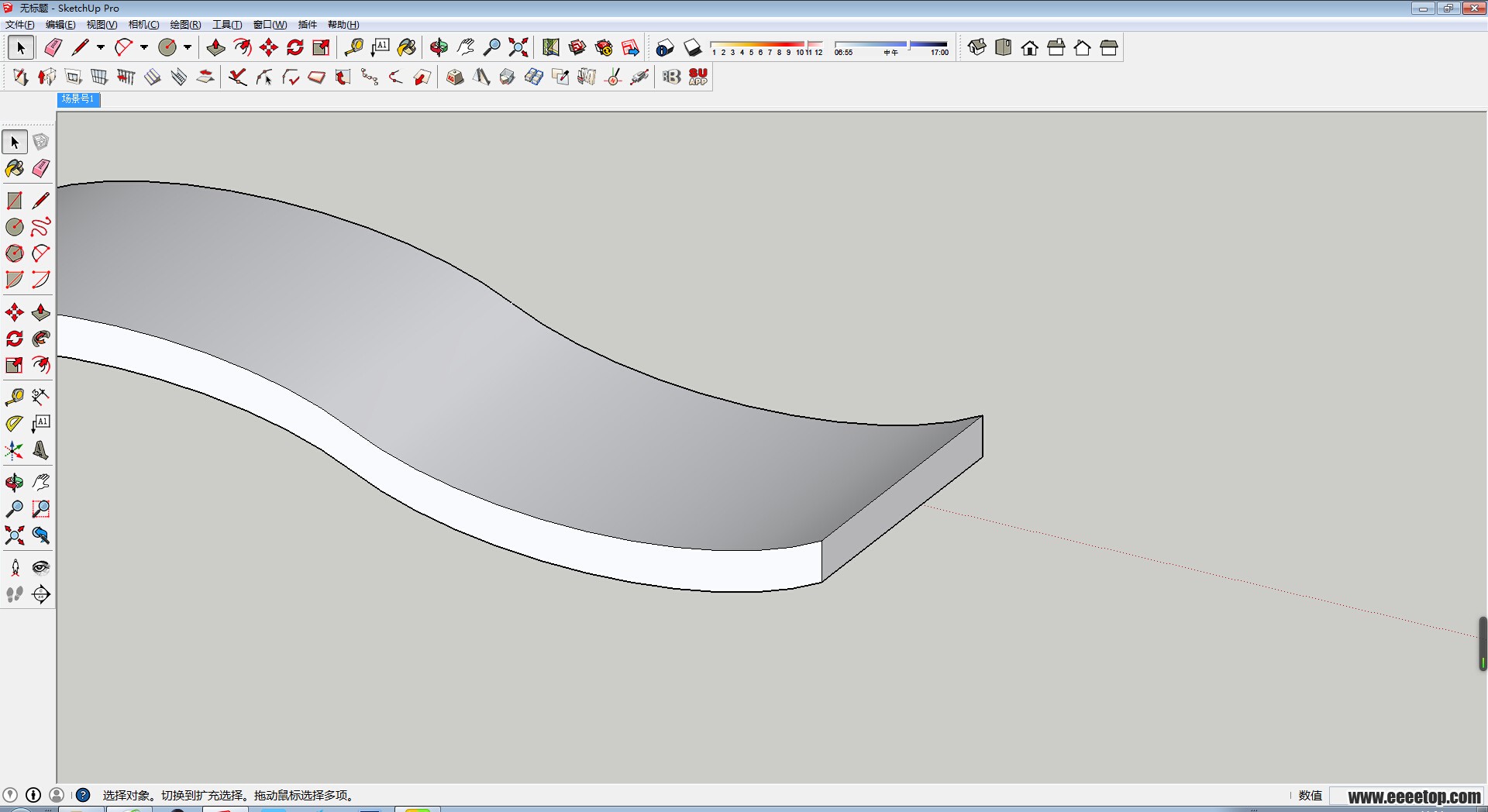Open the 3D Warehouse models icon

pyautogui.click(x=577, y=47)
